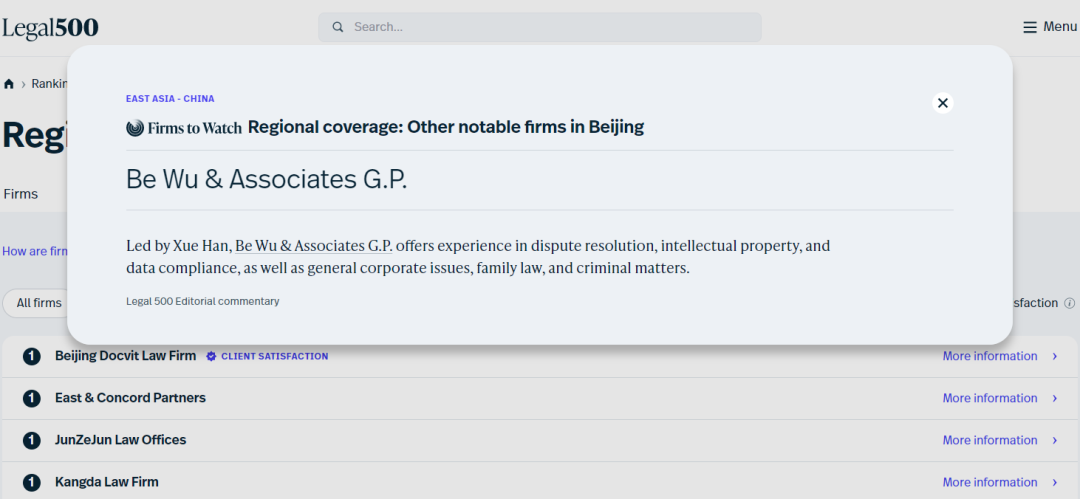Open More information for Beijing Docvit

click(x=990, y=356)
